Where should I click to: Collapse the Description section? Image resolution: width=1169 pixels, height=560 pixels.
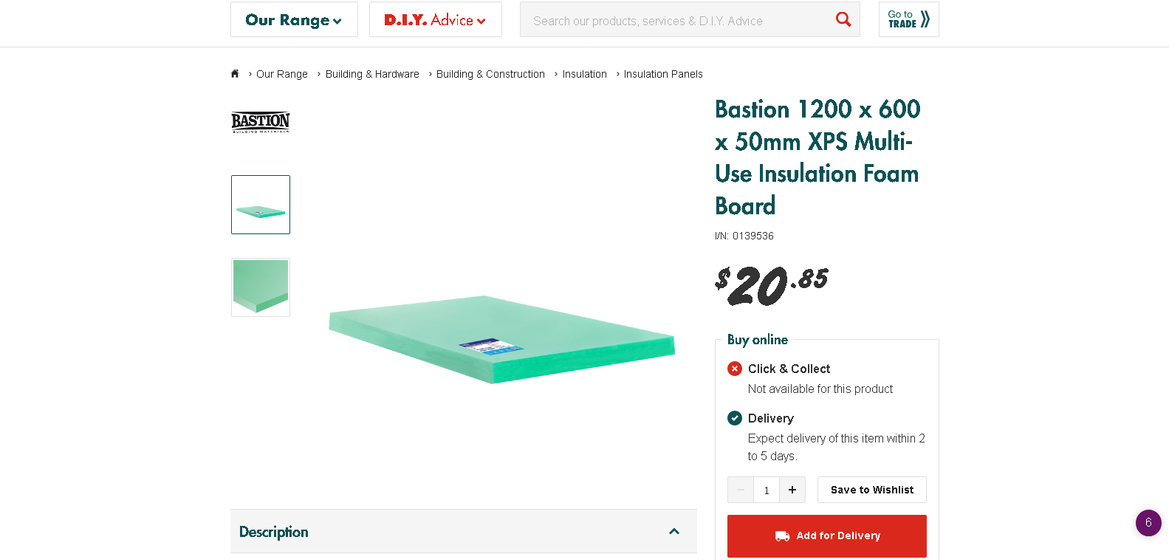point(674,532)
